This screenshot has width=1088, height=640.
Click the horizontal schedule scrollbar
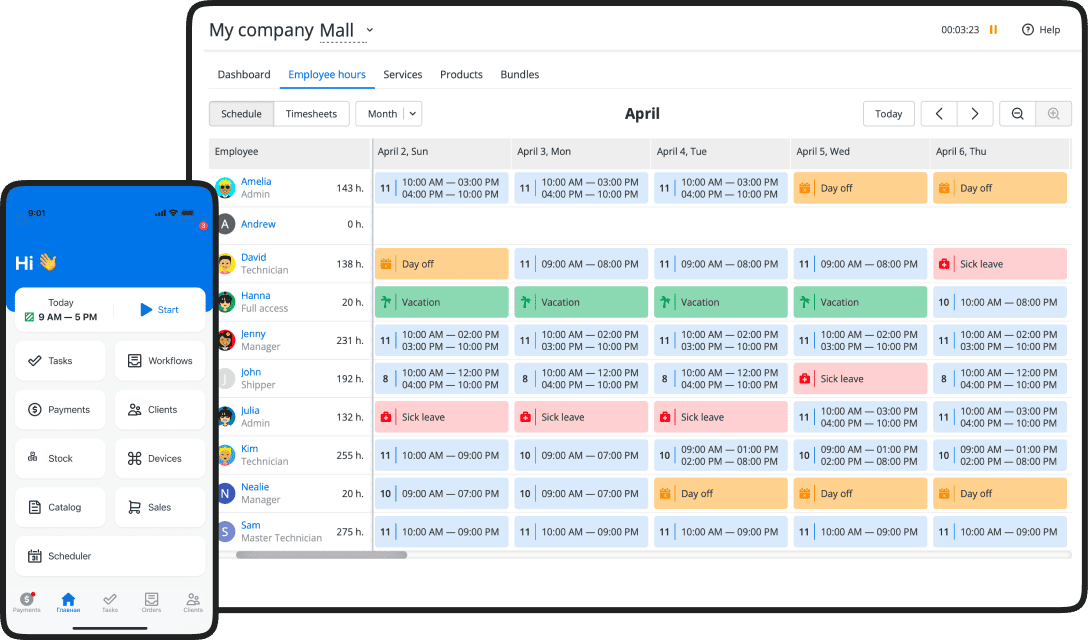(x=321, y=554)
